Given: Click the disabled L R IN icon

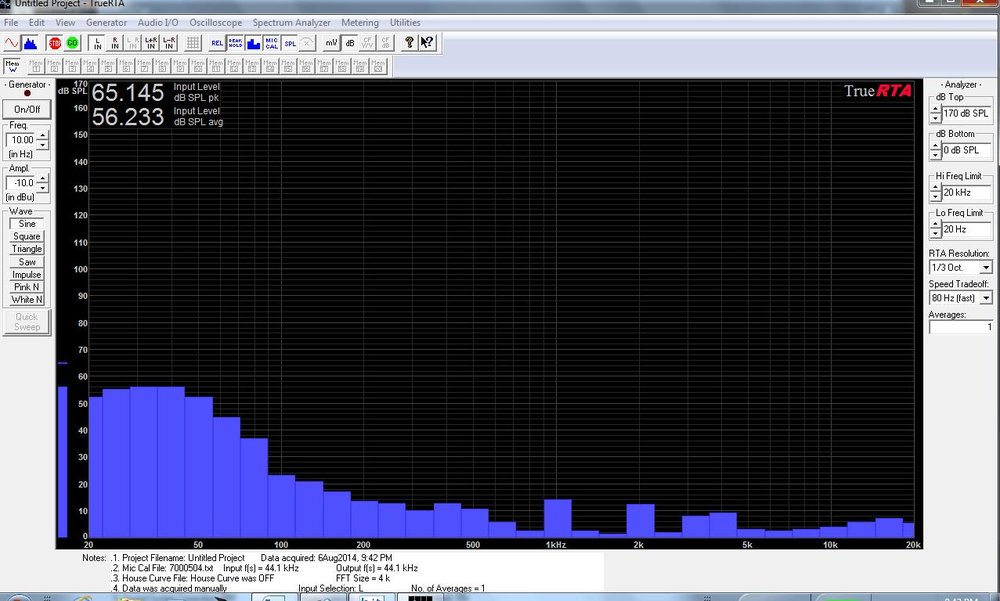Looking at the screenshot, I should [133, 43].
